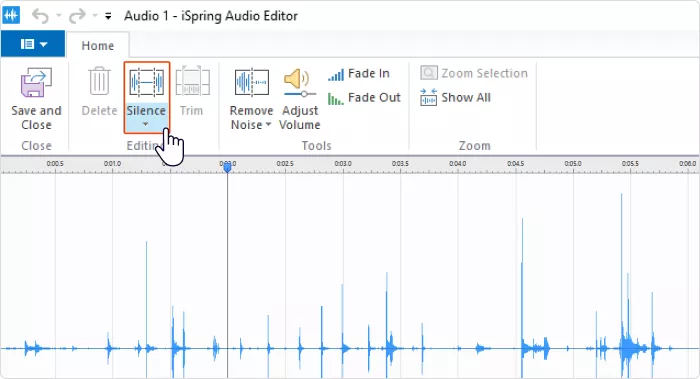Expand the Remove Noise dropdown arrow

268,125
